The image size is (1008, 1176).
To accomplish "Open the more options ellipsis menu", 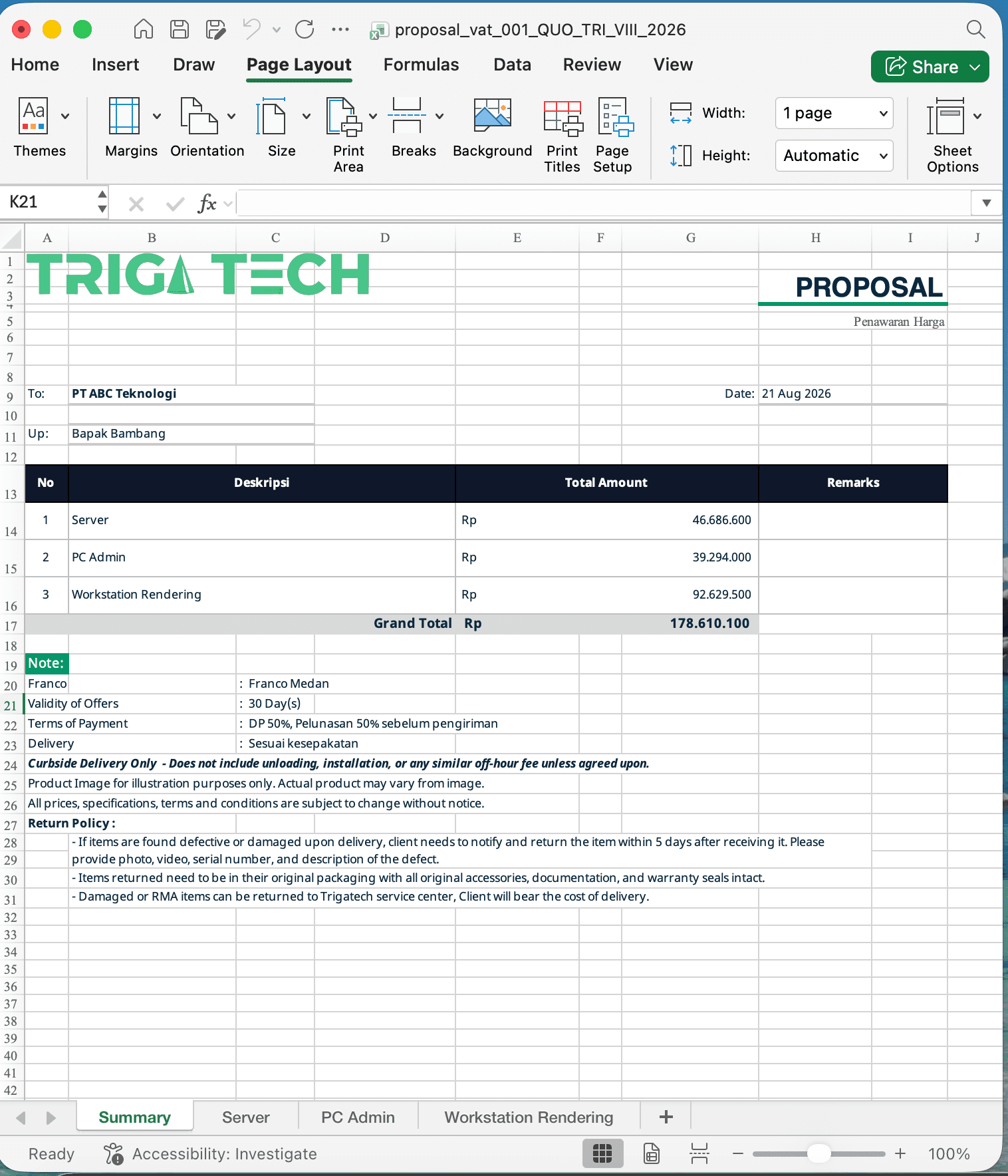I will point(340,29).
